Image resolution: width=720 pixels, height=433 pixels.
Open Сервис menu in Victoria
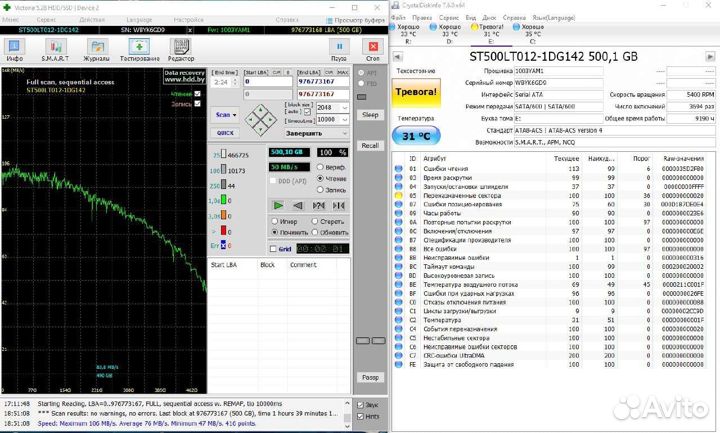pos(46,20)
